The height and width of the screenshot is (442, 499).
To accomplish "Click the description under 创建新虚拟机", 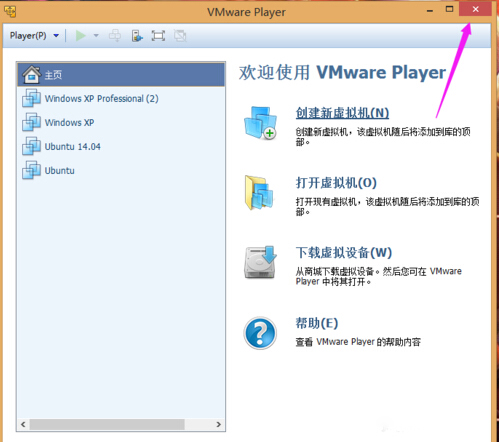I will pyautogui.click(x=383, y=137).
